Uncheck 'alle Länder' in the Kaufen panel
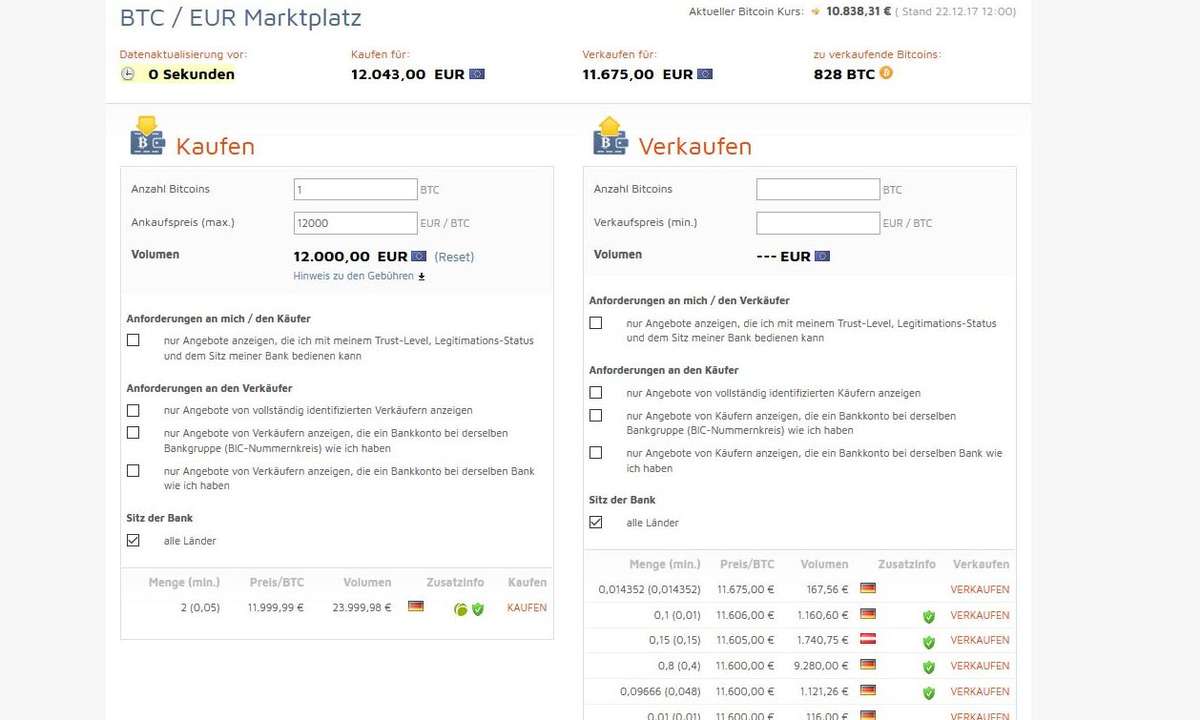The width and height of the screenshot is (1200, 720). click(133, 540)
